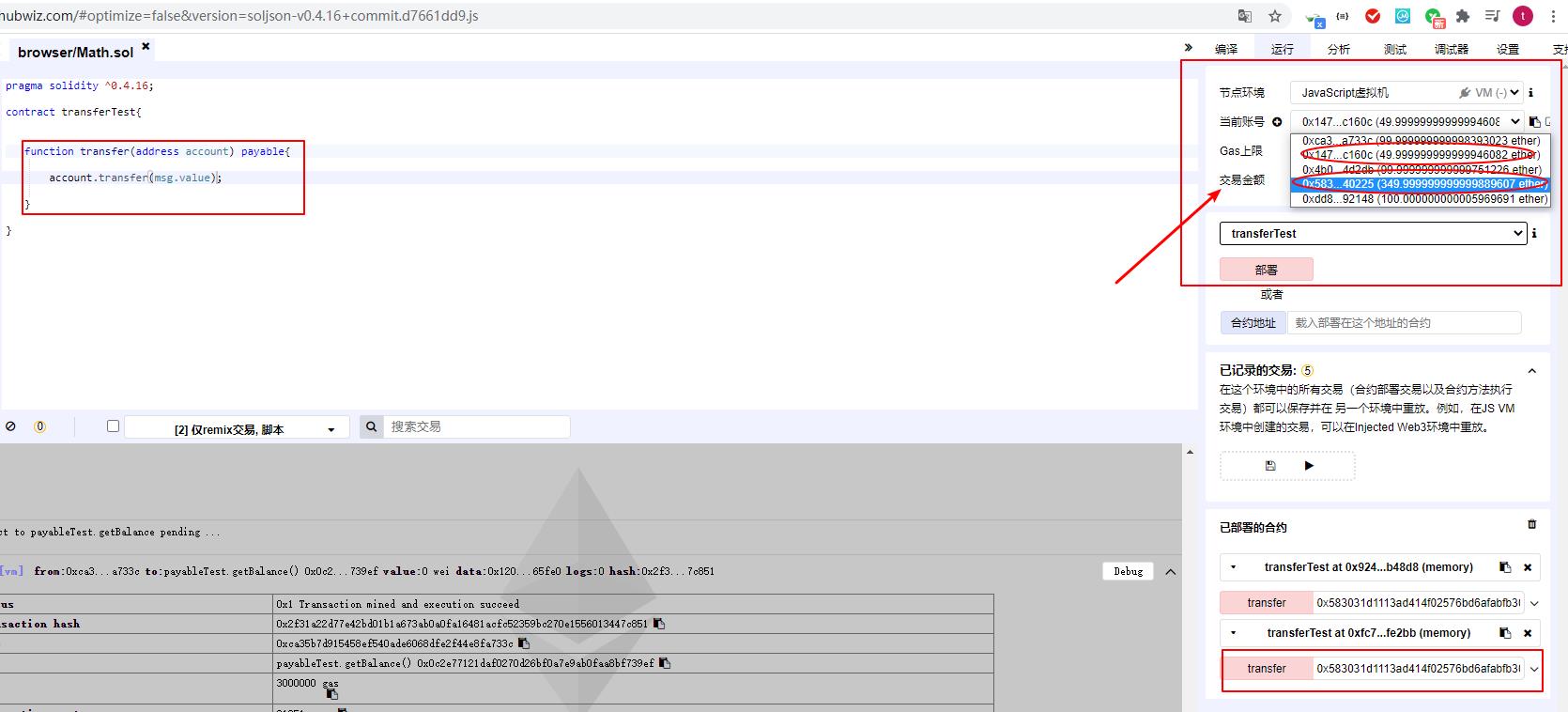The width and height of the screenshot is (1568, 712).
Task: Click the 部署 deploy button
Action: coord(1267,270)
